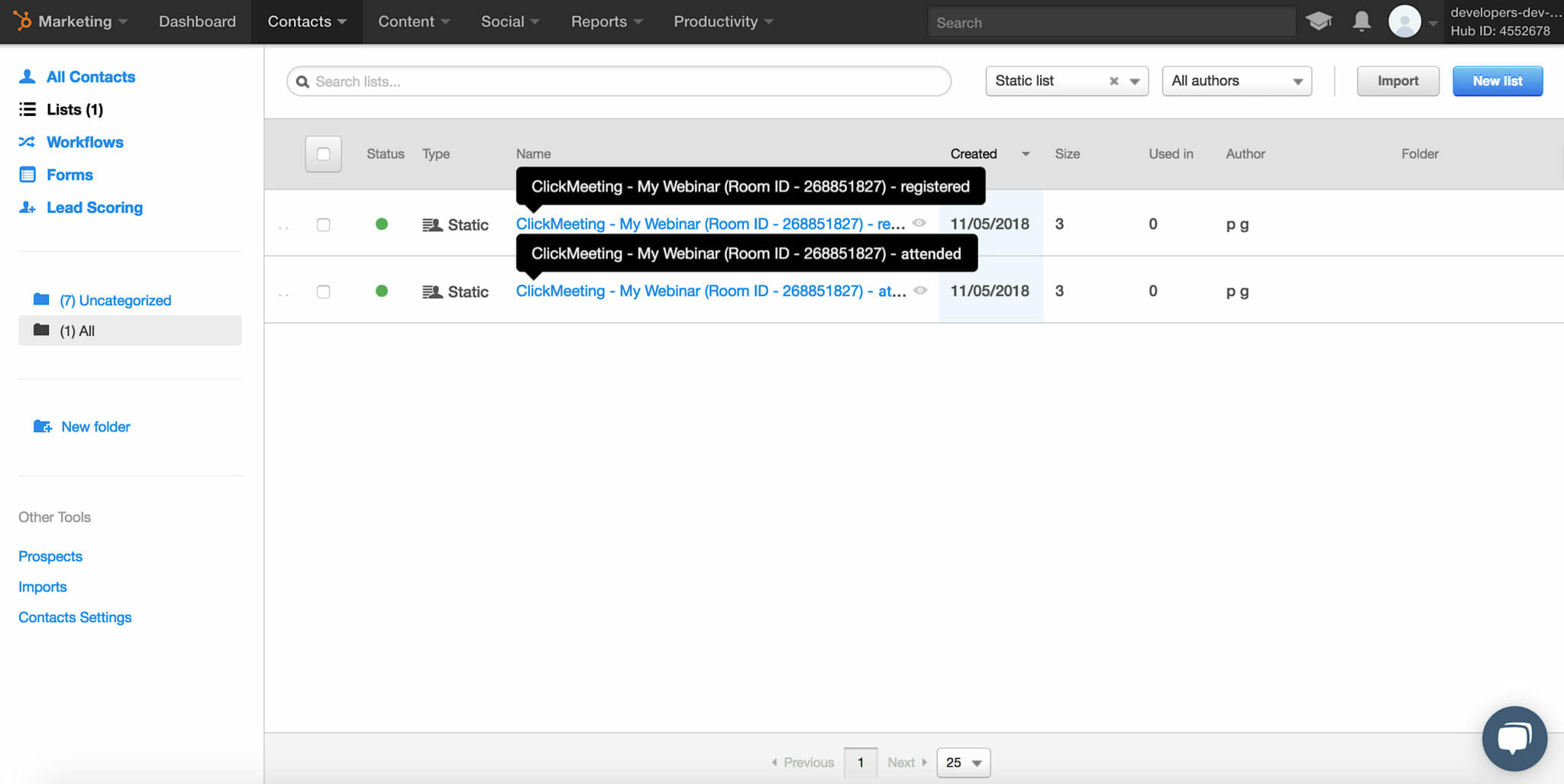The width and height of the screenshot is (1564, 784).
Task: Open the Prospects tool link
Action: [x=50, y=556]
